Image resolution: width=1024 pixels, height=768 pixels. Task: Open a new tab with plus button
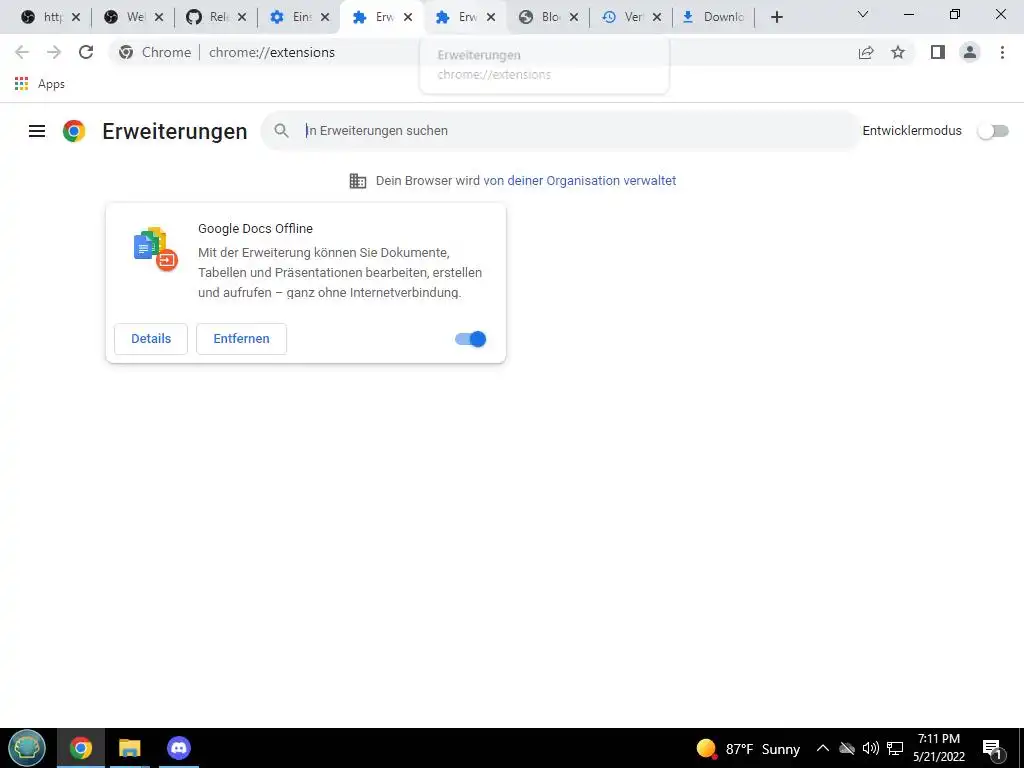click(776, 18)
